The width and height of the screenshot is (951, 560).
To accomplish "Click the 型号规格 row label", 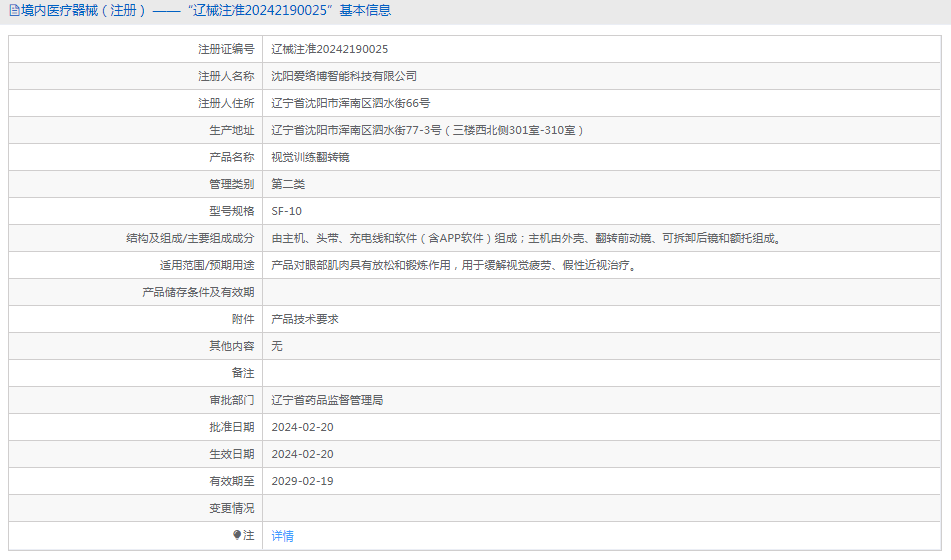I will click(x=232, y=211).
